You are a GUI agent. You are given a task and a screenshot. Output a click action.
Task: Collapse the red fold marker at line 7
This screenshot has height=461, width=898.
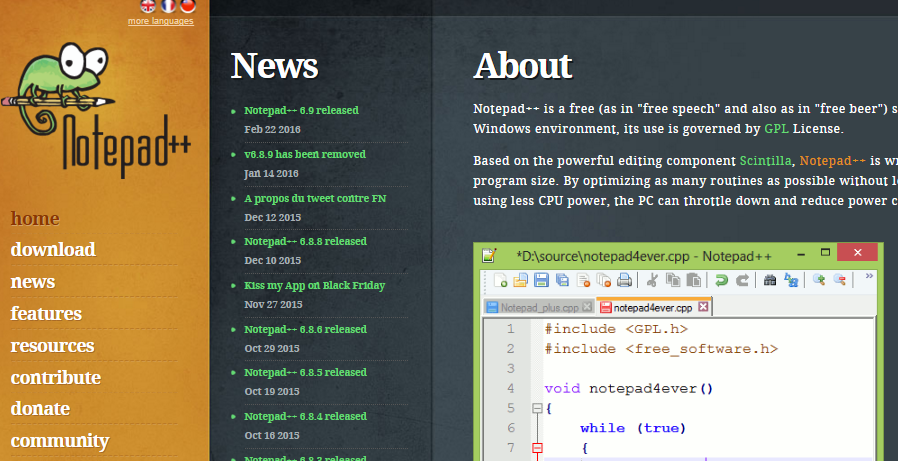click(537, 447)
